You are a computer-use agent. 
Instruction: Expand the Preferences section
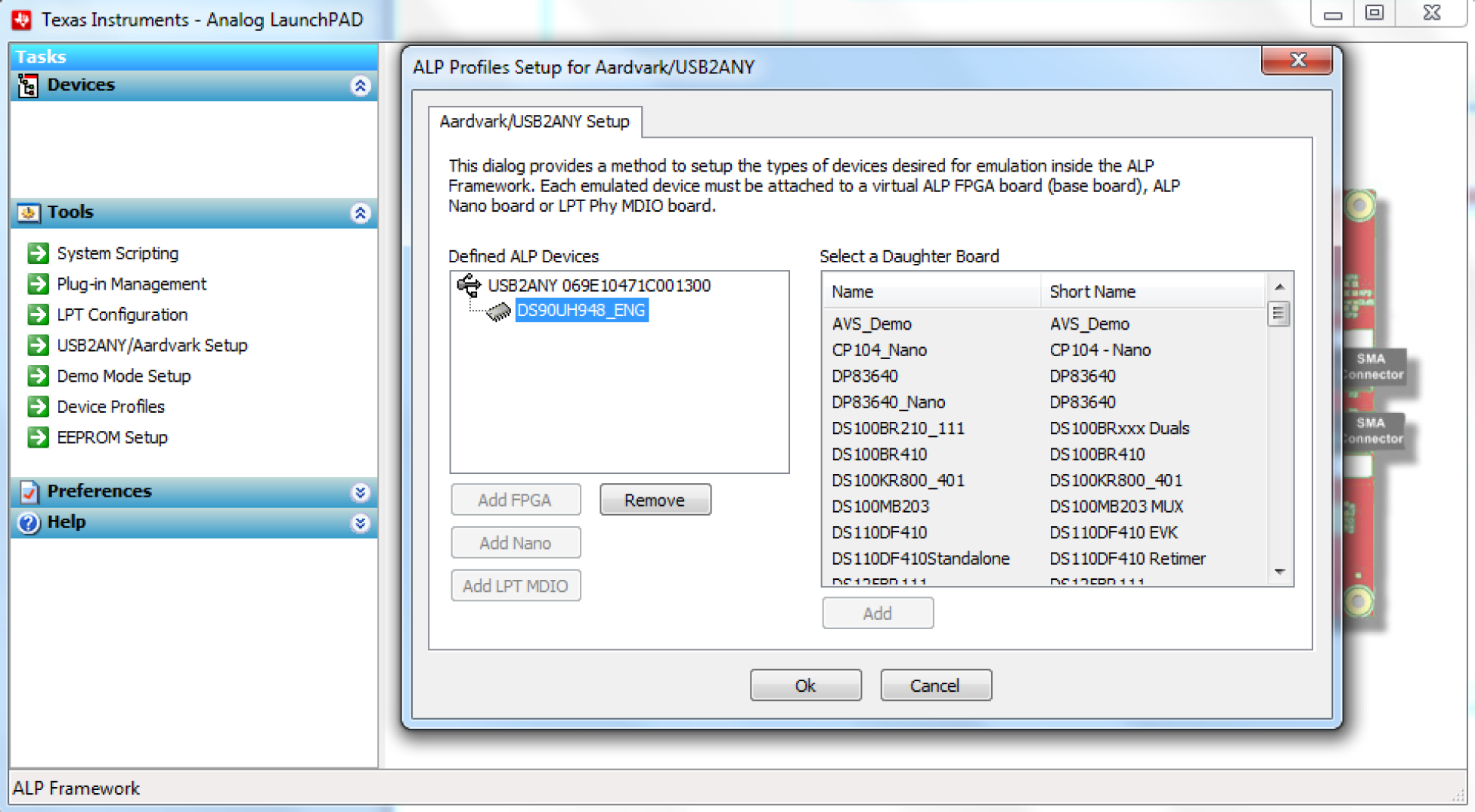point(361,492)
